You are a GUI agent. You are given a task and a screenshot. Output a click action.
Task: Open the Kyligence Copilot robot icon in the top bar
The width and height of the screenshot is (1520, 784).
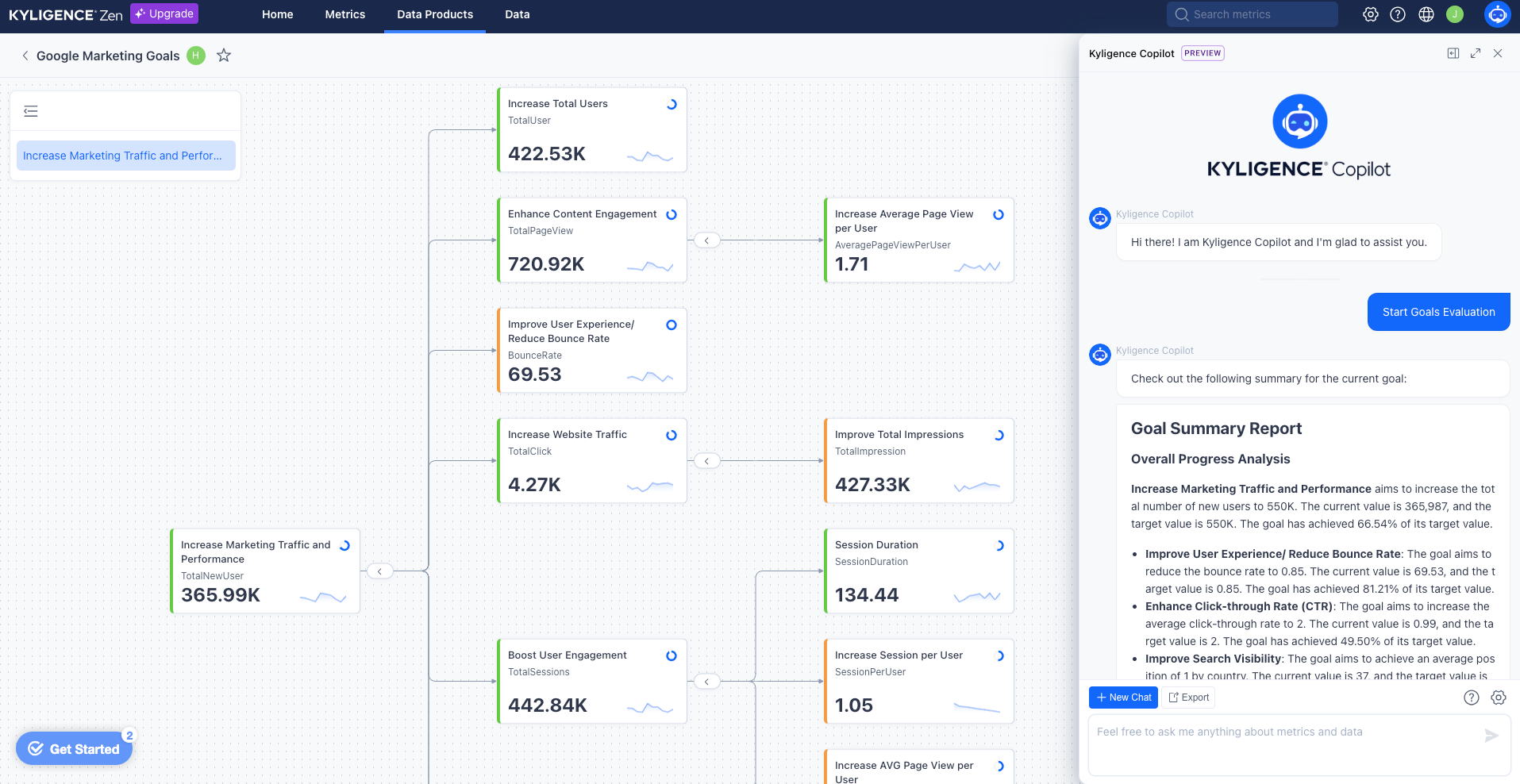(x=1497, y=14)
